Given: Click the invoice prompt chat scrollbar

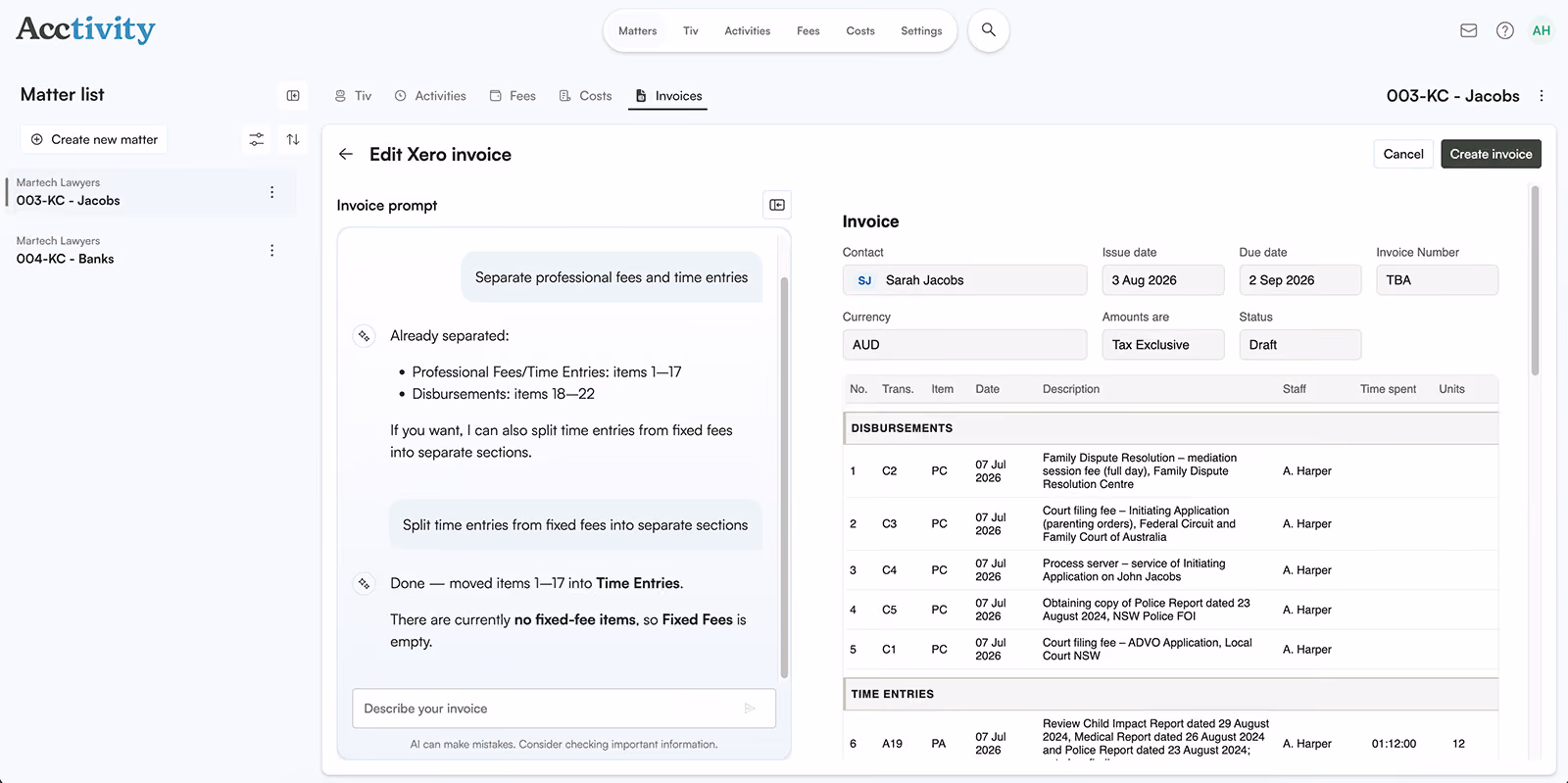Looking at the screenshot, I should (x=784, y=478).
